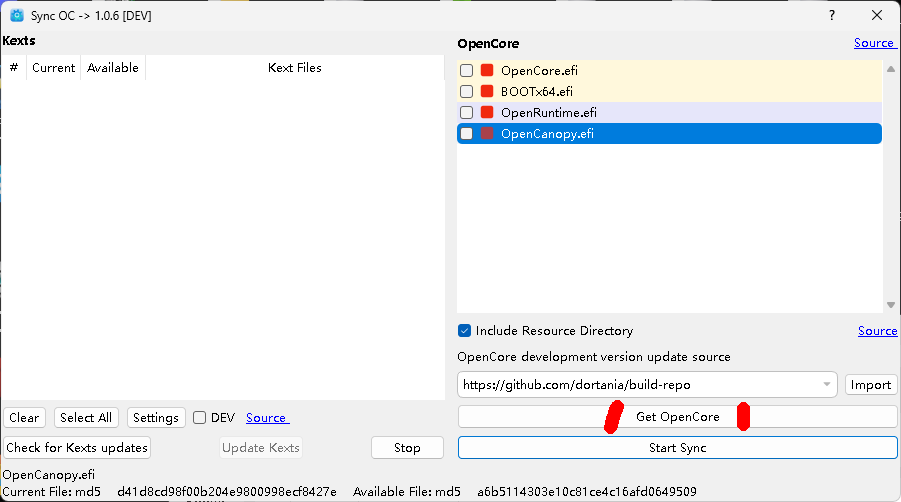Click the red status square beside OpenRuntime.efi
This screenshot has width=901, height=502.
[x=487, y=112]
